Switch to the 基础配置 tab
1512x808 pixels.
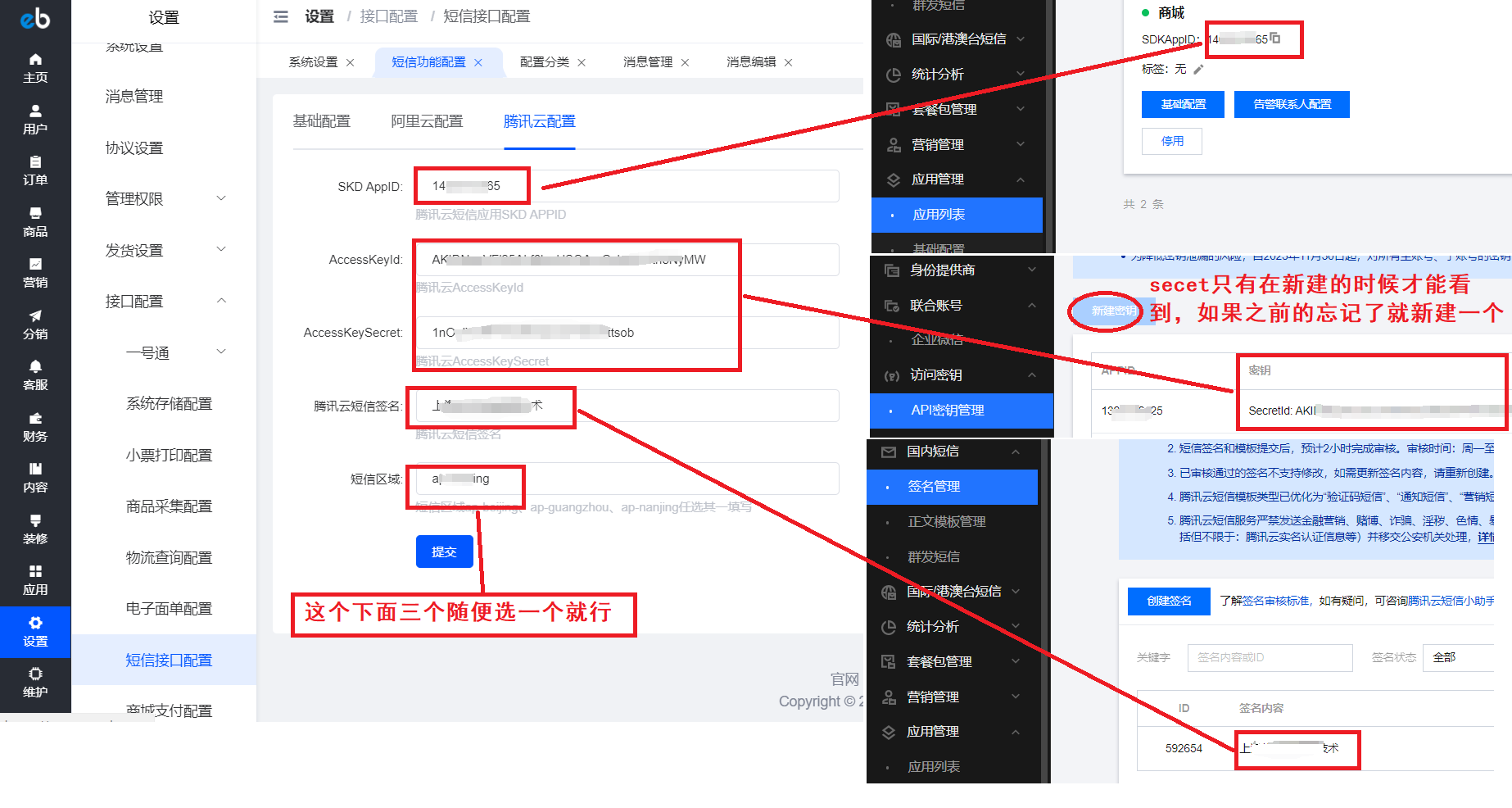322,121
